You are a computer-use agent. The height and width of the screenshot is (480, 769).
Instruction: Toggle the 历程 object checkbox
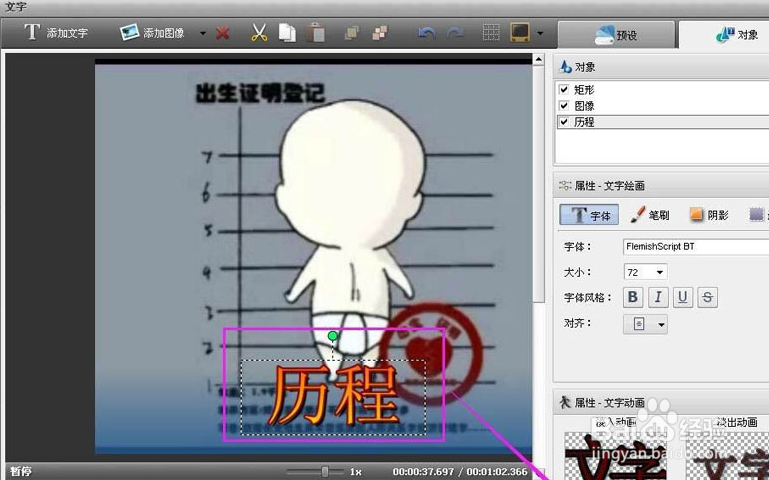564,122
